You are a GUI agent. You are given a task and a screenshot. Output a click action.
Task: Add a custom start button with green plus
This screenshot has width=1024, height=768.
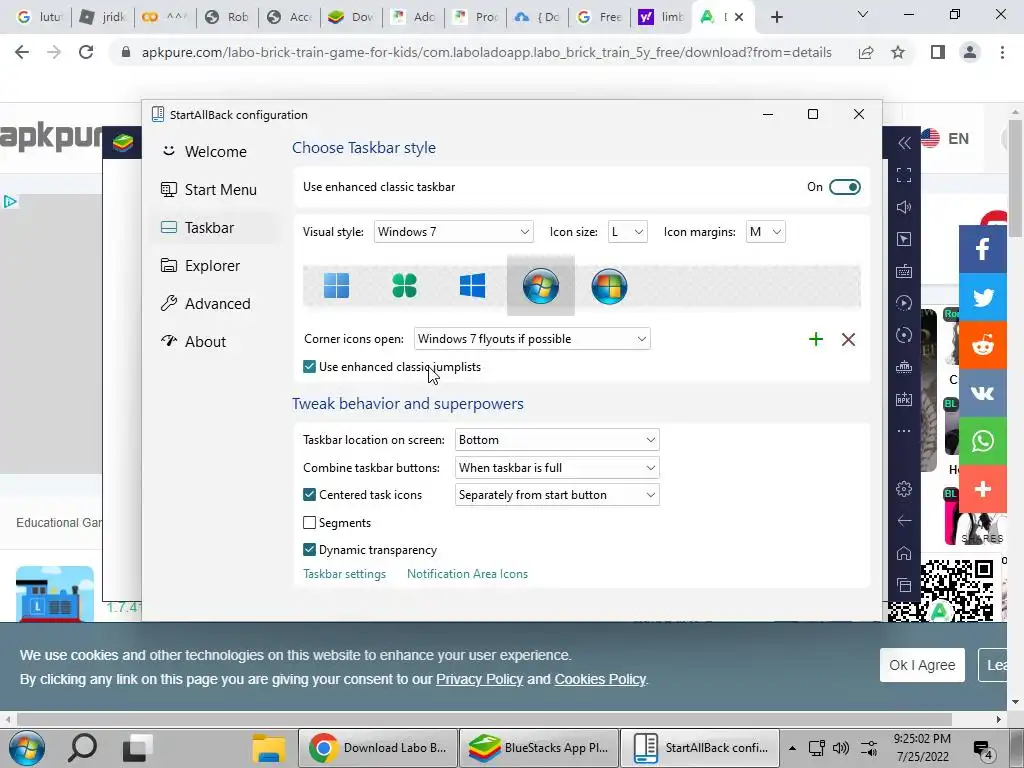(816, 339)
